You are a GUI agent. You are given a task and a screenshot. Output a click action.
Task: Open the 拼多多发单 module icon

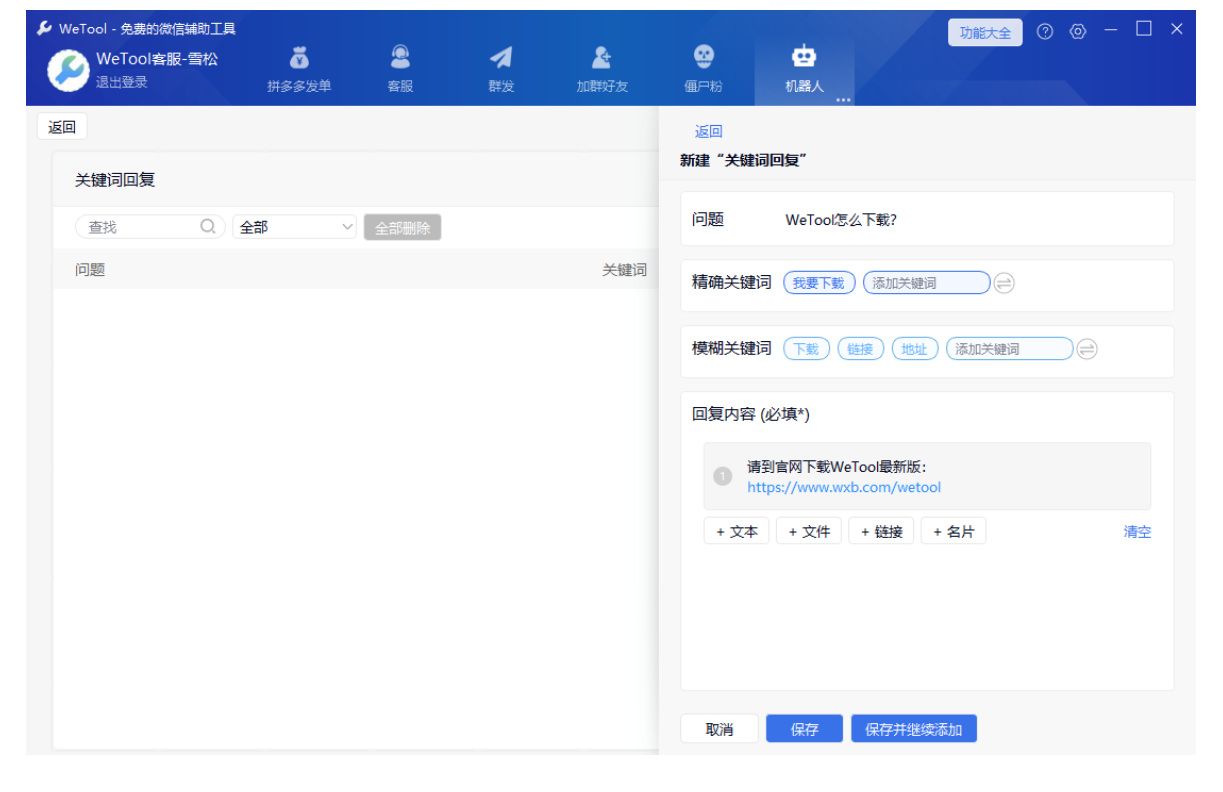pyautogui.click(x=298, y=58)
